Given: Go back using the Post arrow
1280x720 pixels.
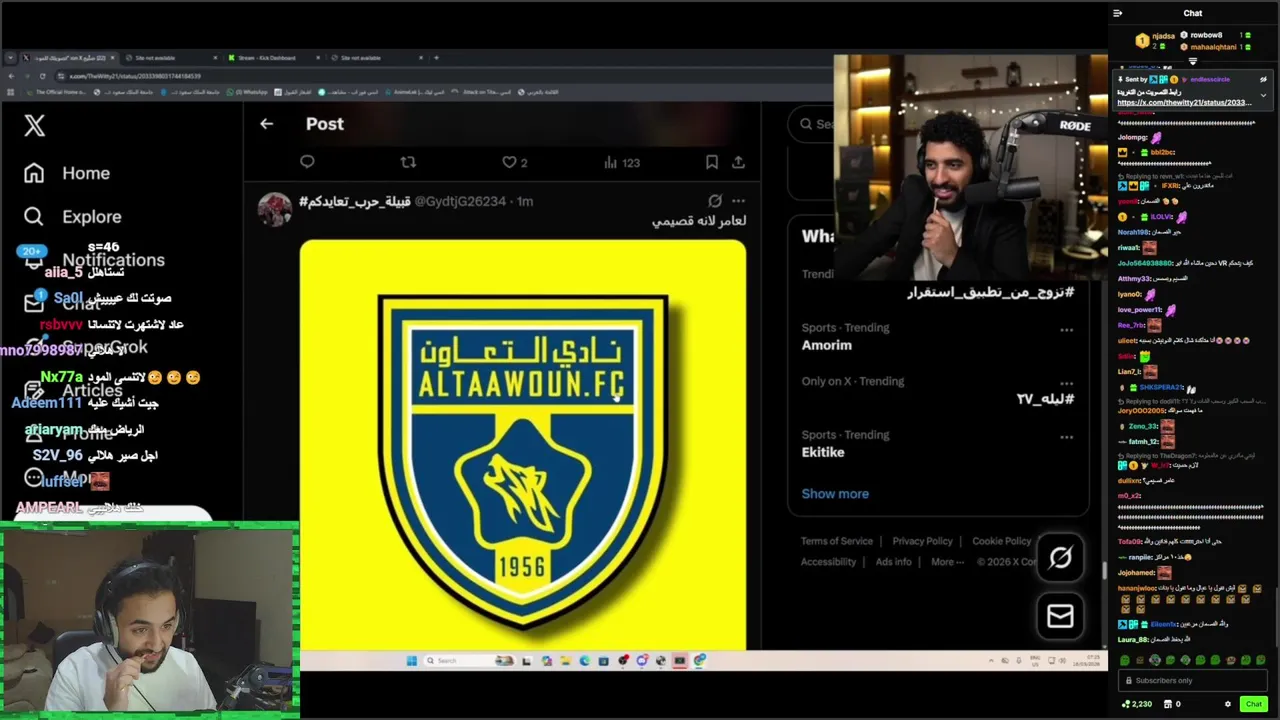Looking at the screenshot, I should coord(266,124).
